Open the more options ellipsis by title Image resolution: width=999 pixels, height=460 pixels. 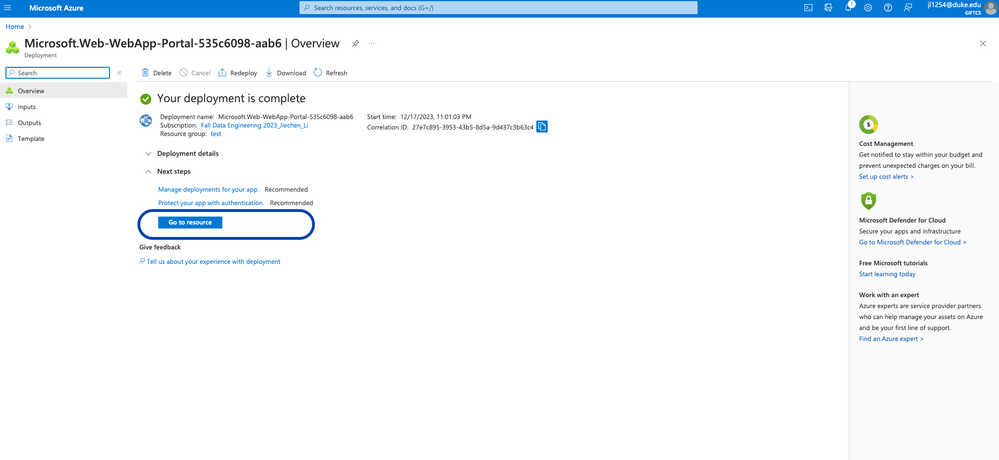[x=371, y=43]
